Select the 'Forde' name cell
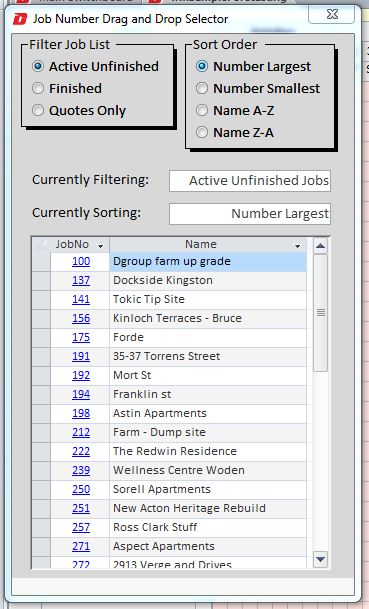Viewport: 369px width, 609px height. [x=208, y=338]
